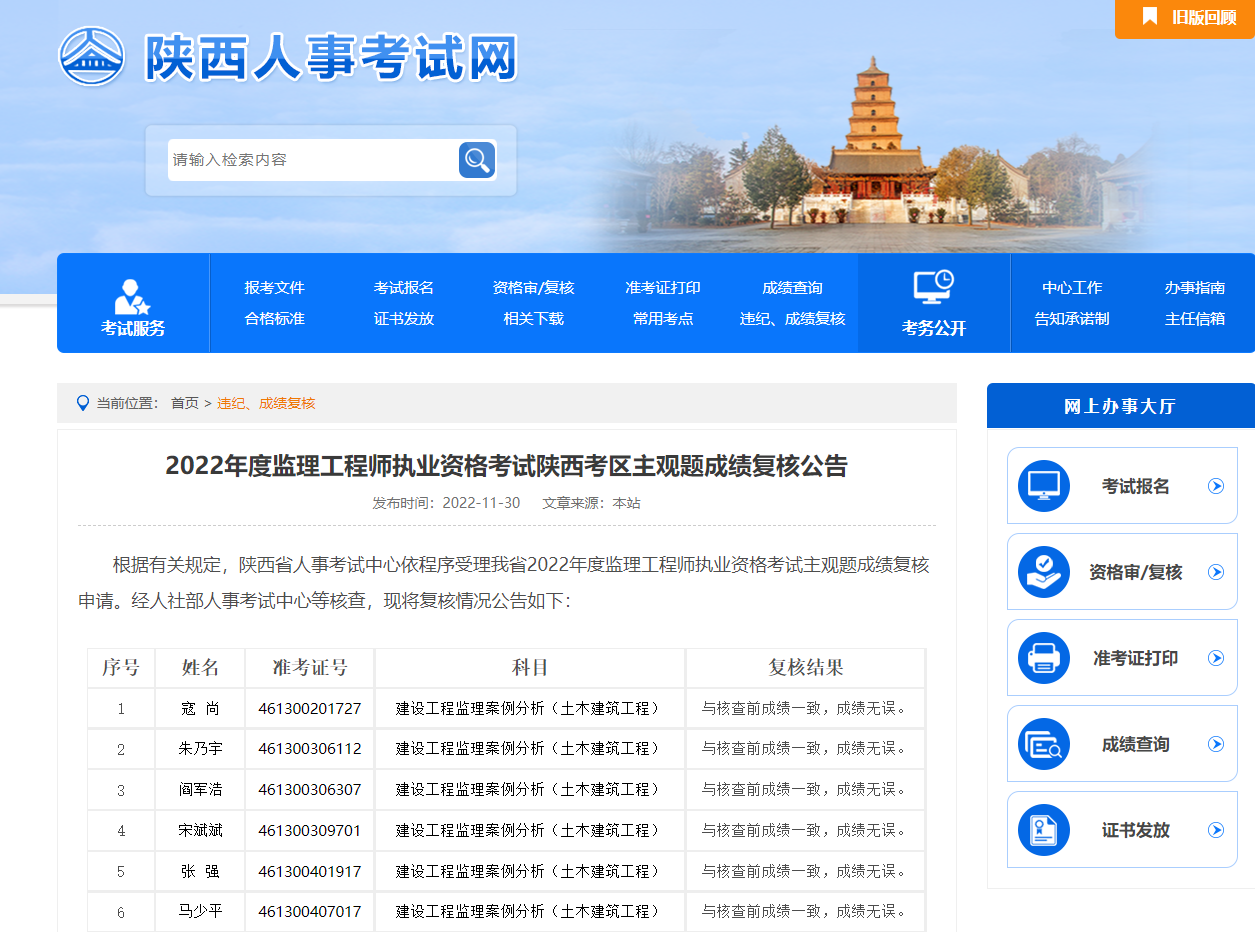This screenshot has width=1255, height=932.
Task: Click the 证书发放 certificate icon
Action: (1043, 830)
